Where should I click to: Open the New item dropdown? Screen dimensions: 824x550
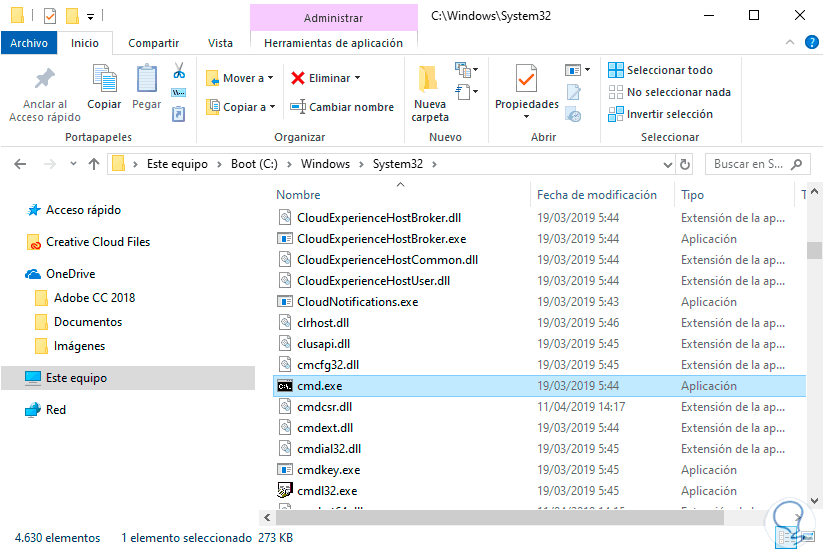coord(466,69)
